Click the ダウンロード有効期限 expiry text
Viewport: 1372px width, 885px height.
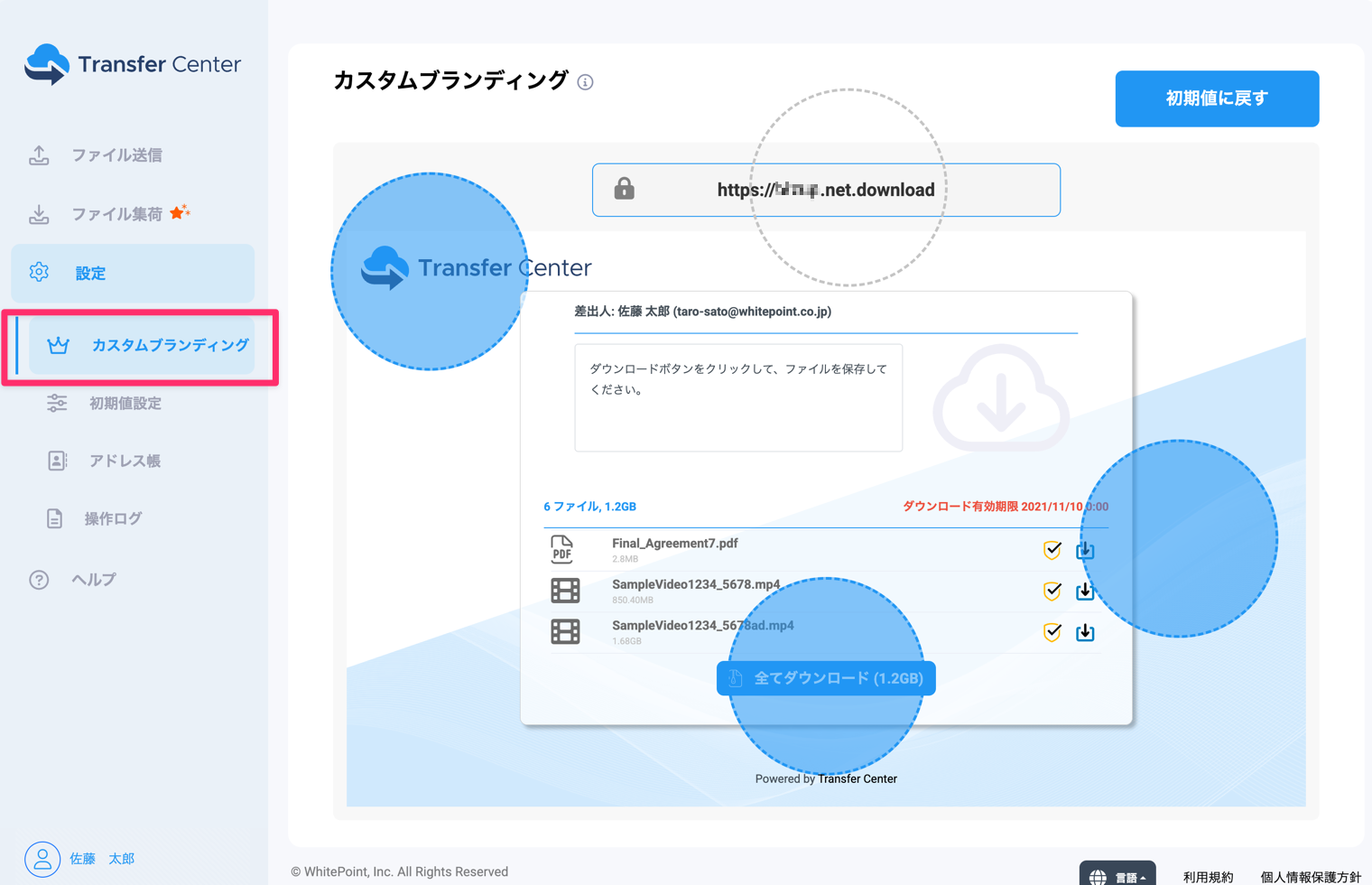pos(1006,507)
